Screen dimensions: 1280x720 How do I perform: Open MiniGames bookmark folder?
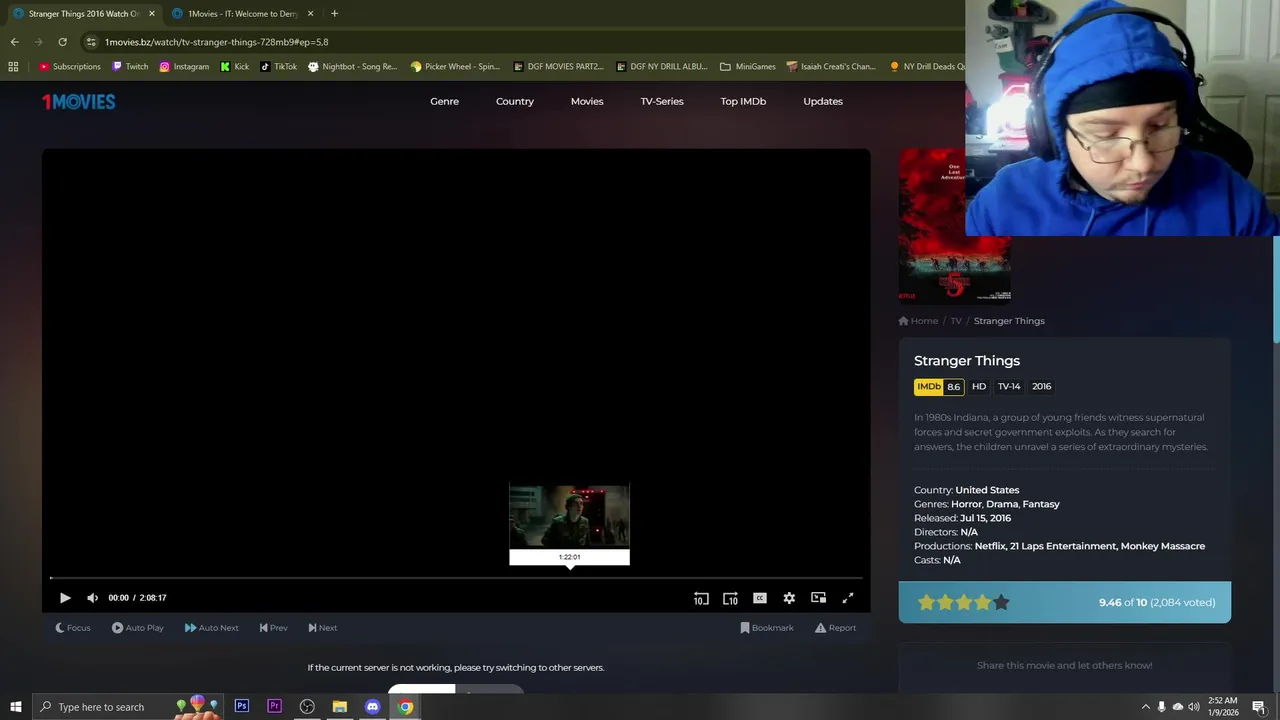click(747, 67)
